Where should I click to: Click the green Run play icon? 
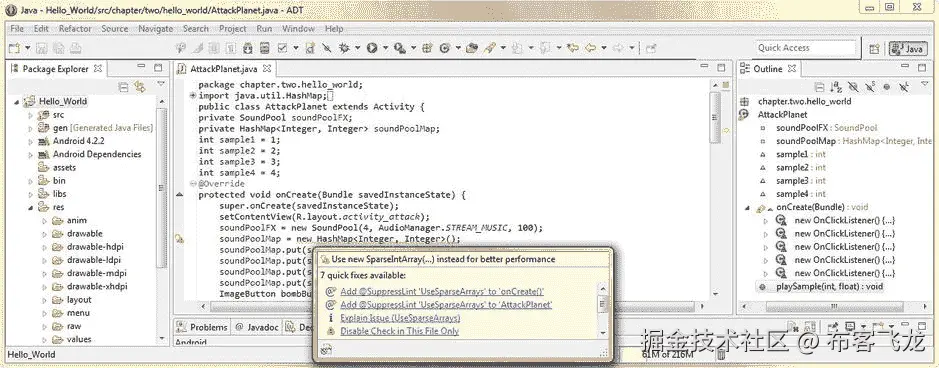coord(372,48)
